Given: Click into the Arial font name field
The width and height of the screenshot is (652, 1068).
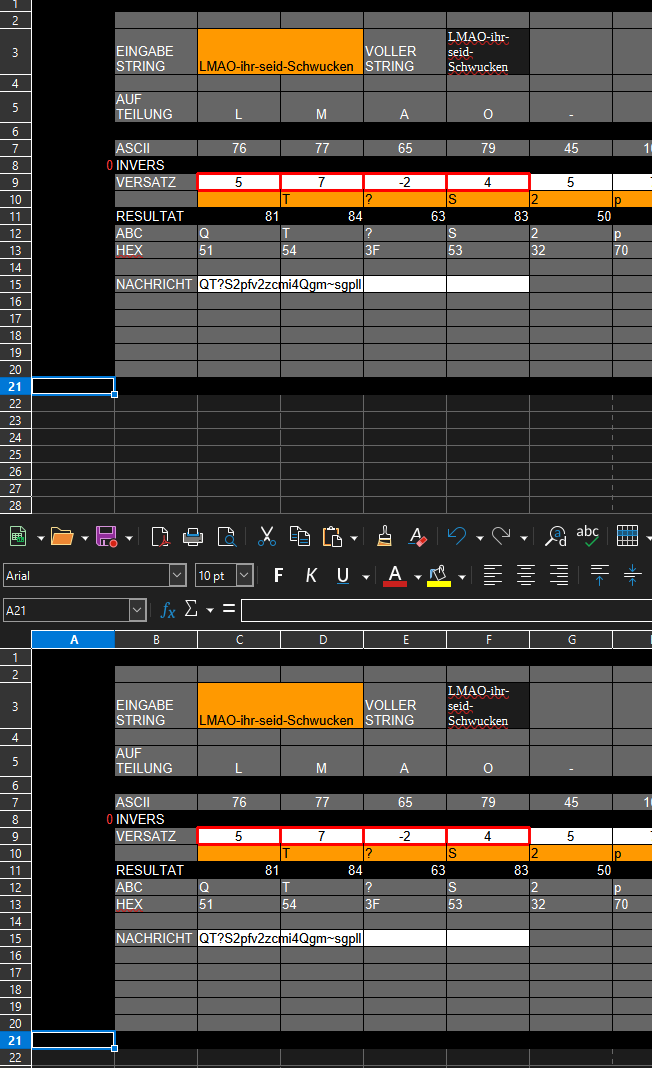Looking at the screenshot, I should pos(86,576).
